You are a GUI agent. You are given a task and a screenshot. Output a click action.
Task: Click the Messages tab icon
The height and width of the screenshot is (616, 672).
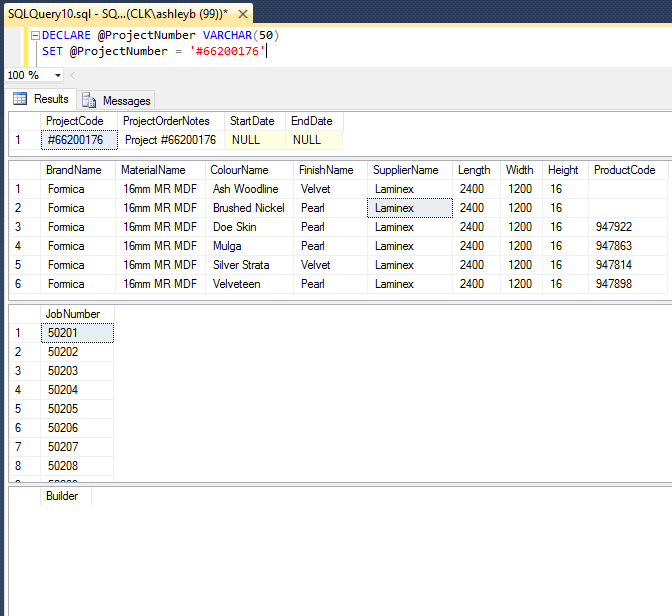[x=89, y=100]
